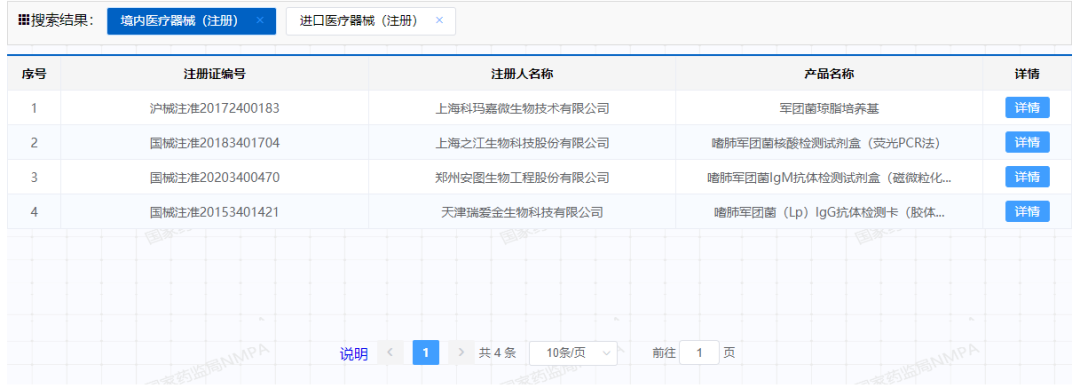Screen dimensions: 1080x388
Task: Close the 境内医疗器械（注册） tab
Action: tap(260, 21)
